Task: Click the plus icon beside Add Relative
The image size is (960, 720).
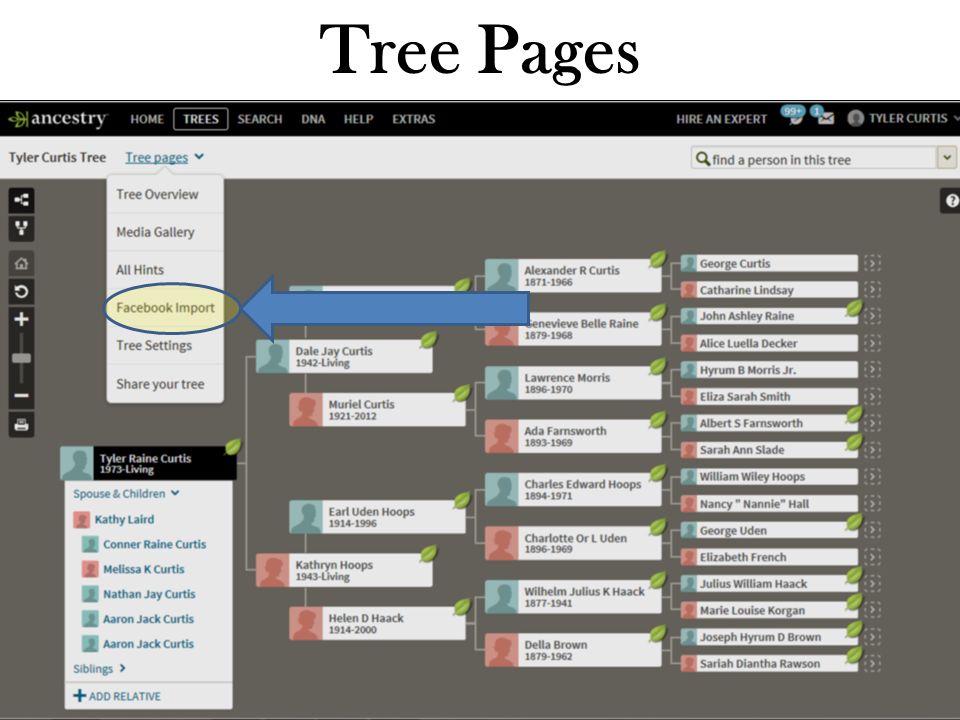Action: click(x=80, y=696)
